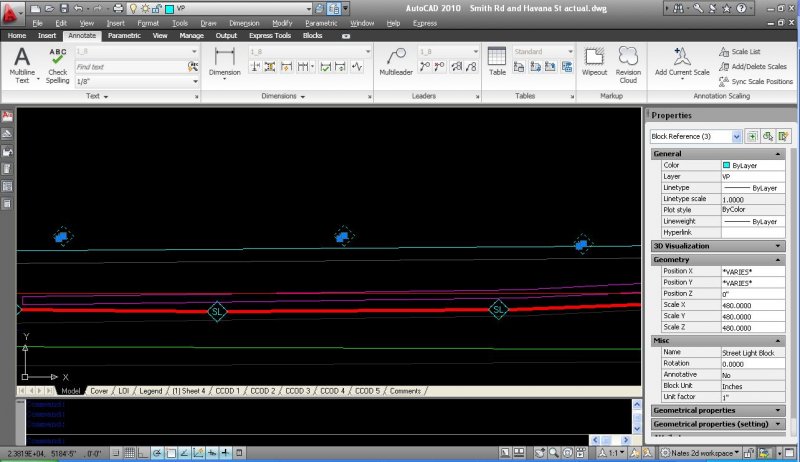
Task: Open the VP layer dropdown in quick access
Action: point(308,9)
